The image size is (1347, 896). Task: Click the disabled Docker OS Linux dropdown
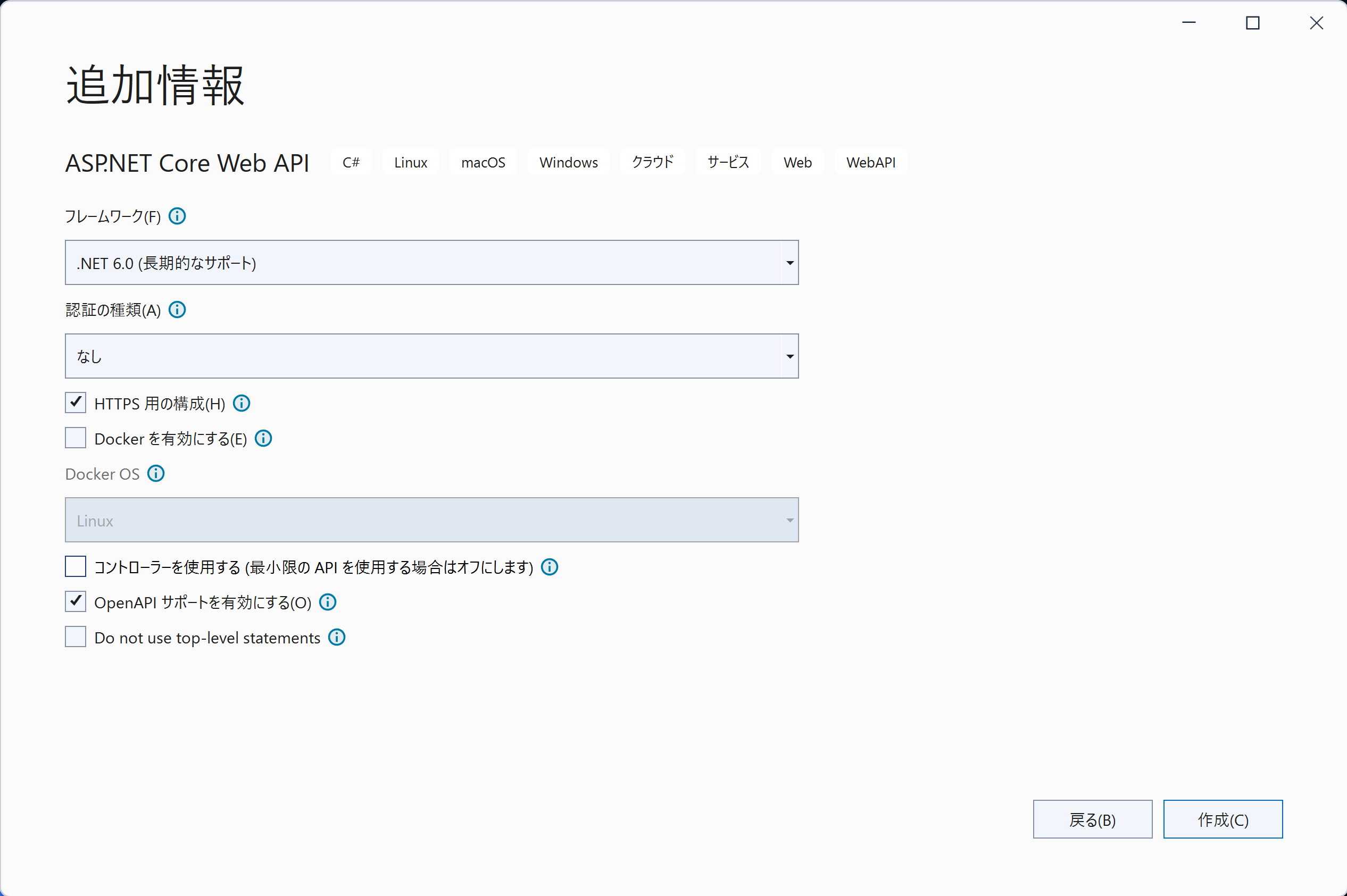431,520
